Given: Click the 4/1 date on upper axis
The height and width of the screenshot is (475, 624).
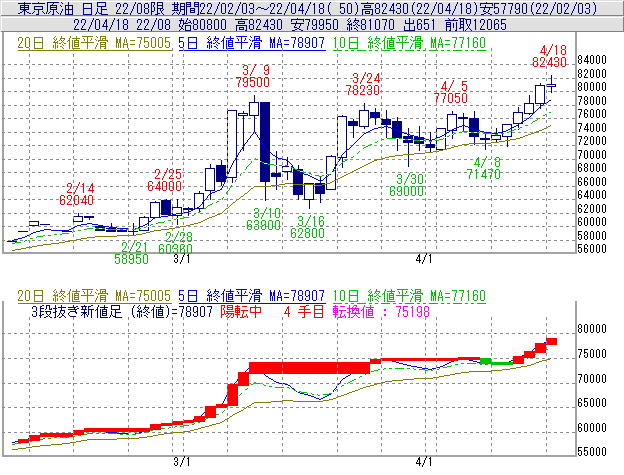Looking at the screenshot, I should (424, 259).
